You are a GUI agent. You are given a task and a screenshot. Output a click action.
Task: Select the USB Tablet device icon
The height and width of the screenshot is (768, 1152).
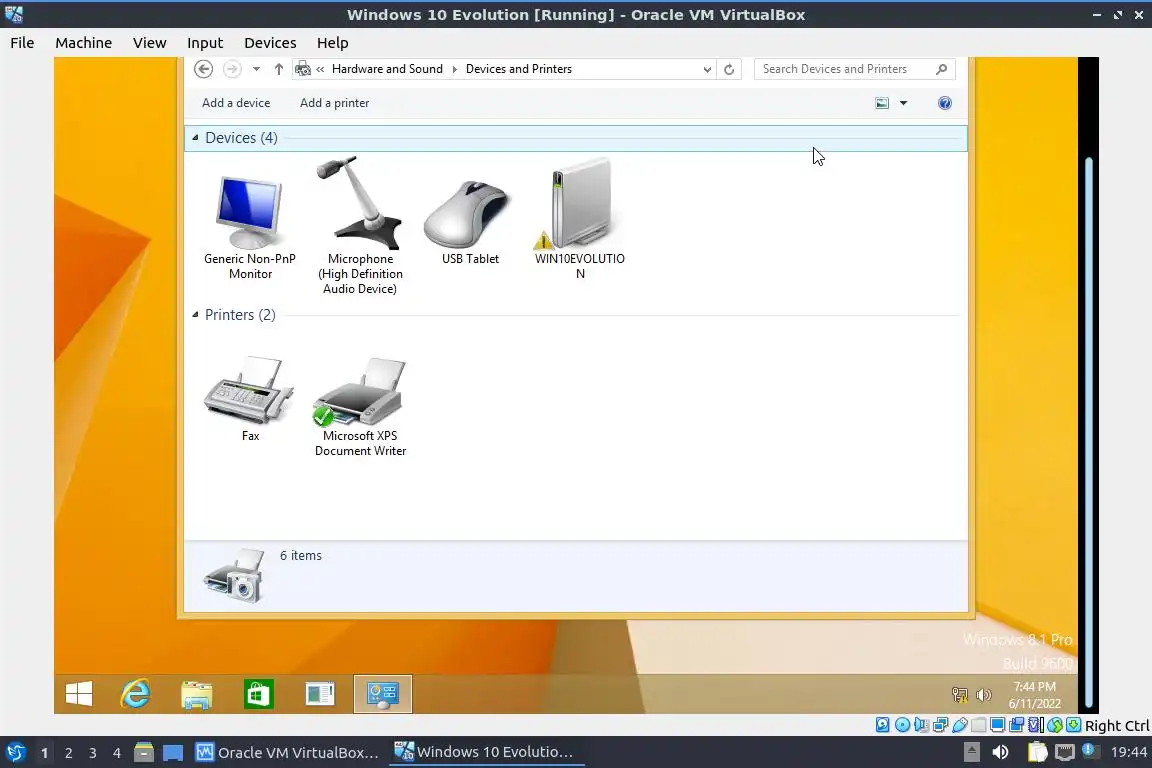point(469,221)
